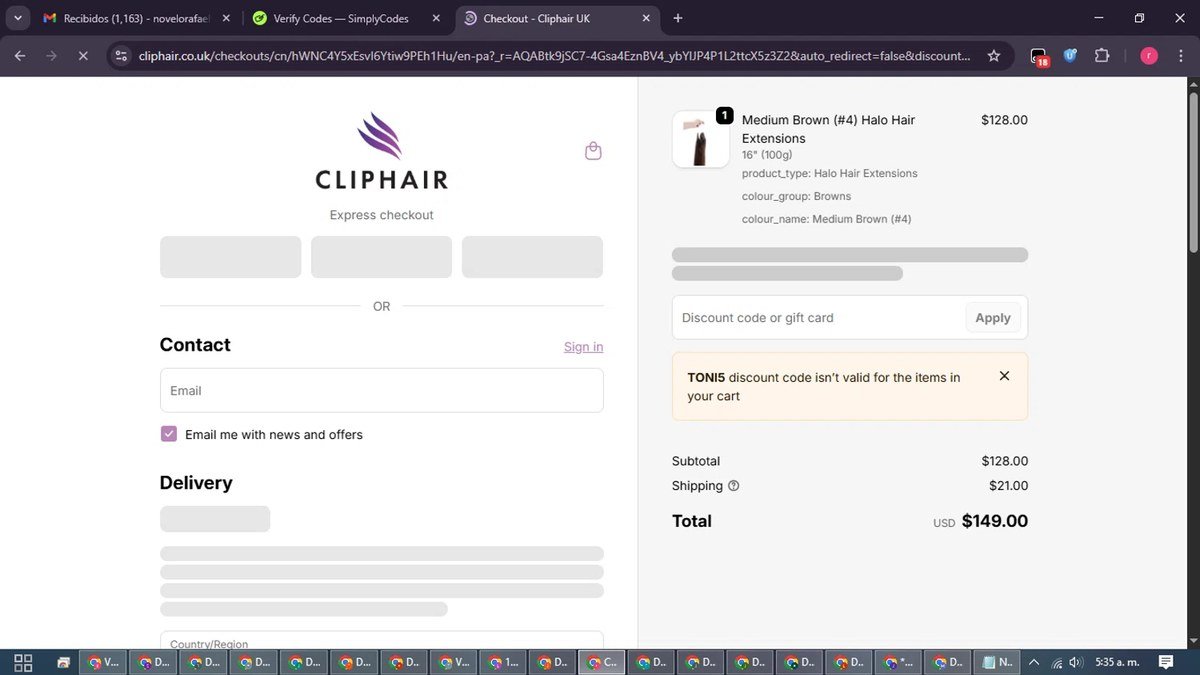Click the extension icon with red 18 badge

pyautogui.click(x=1039, y=57)
